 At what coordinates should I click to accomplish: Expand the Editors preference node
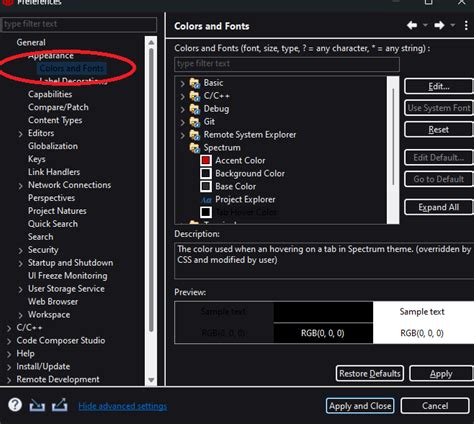click(21, 134)
